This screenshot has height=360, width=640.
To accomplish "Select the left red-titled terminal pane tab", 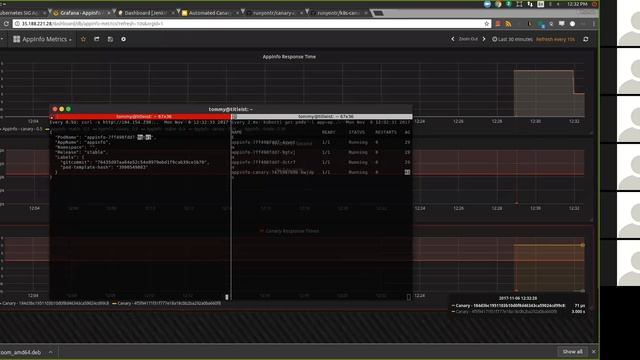I will point(140,117).
